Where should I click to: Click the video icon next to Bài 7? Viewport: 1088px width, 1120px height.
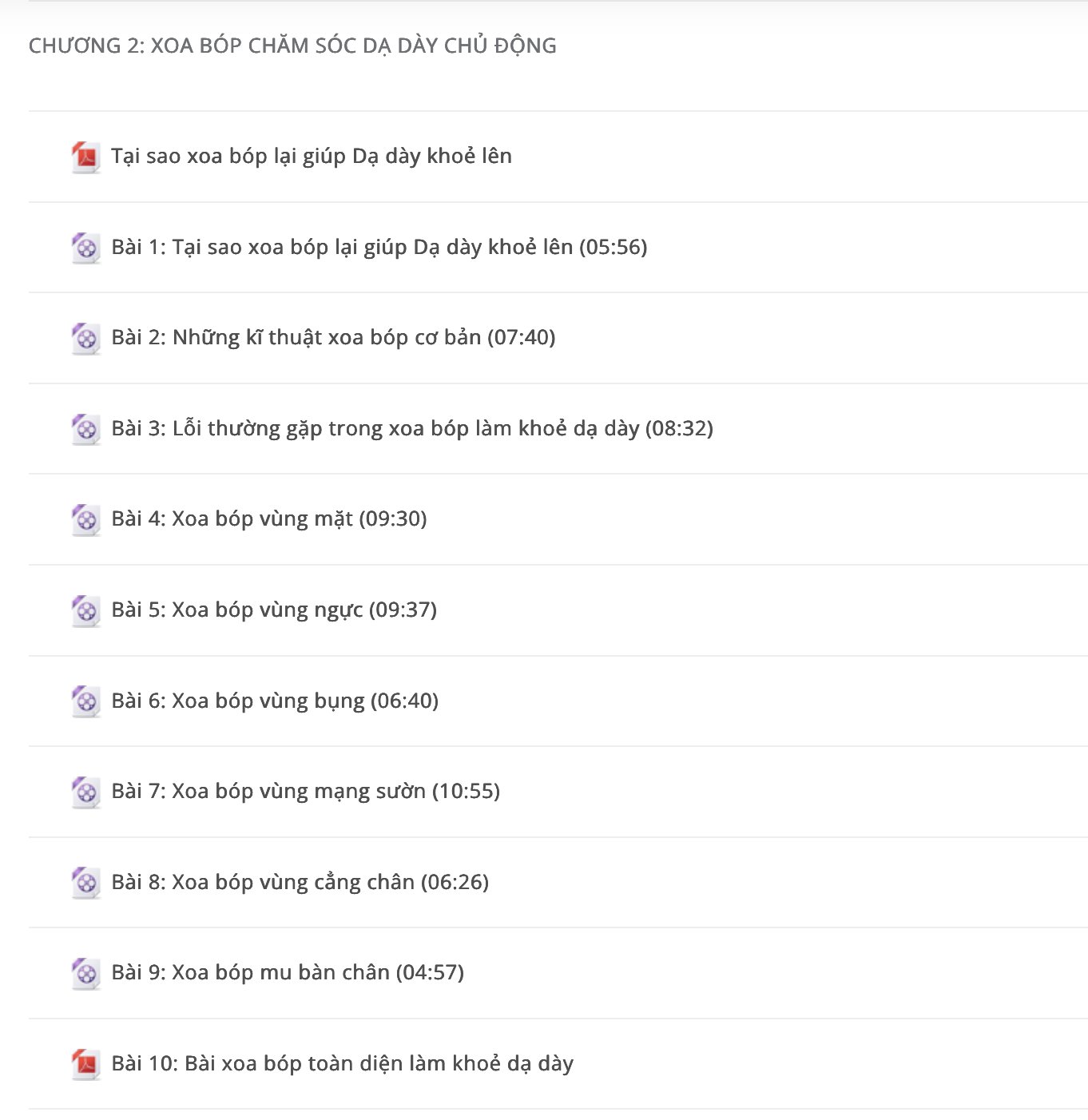85,792
